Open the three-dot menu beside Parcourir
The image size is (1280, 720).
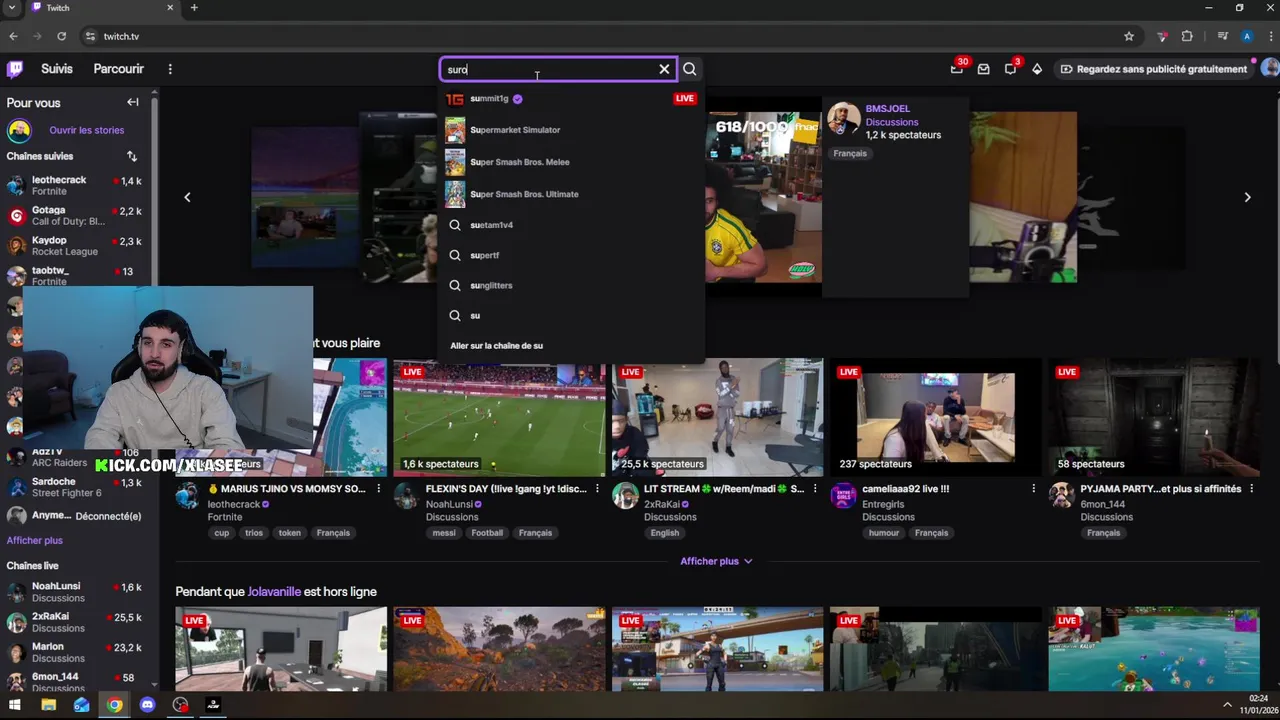(170, 69)
